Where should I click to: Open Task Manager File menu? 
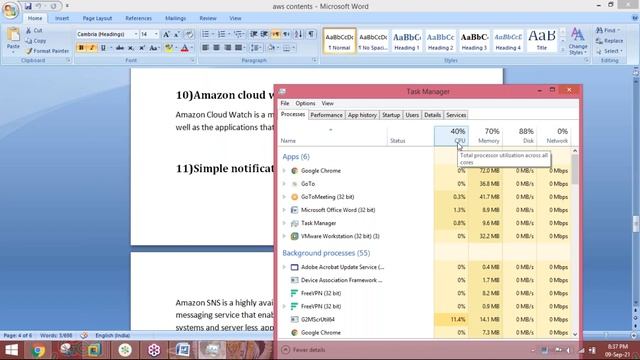(x=285, y=103)
